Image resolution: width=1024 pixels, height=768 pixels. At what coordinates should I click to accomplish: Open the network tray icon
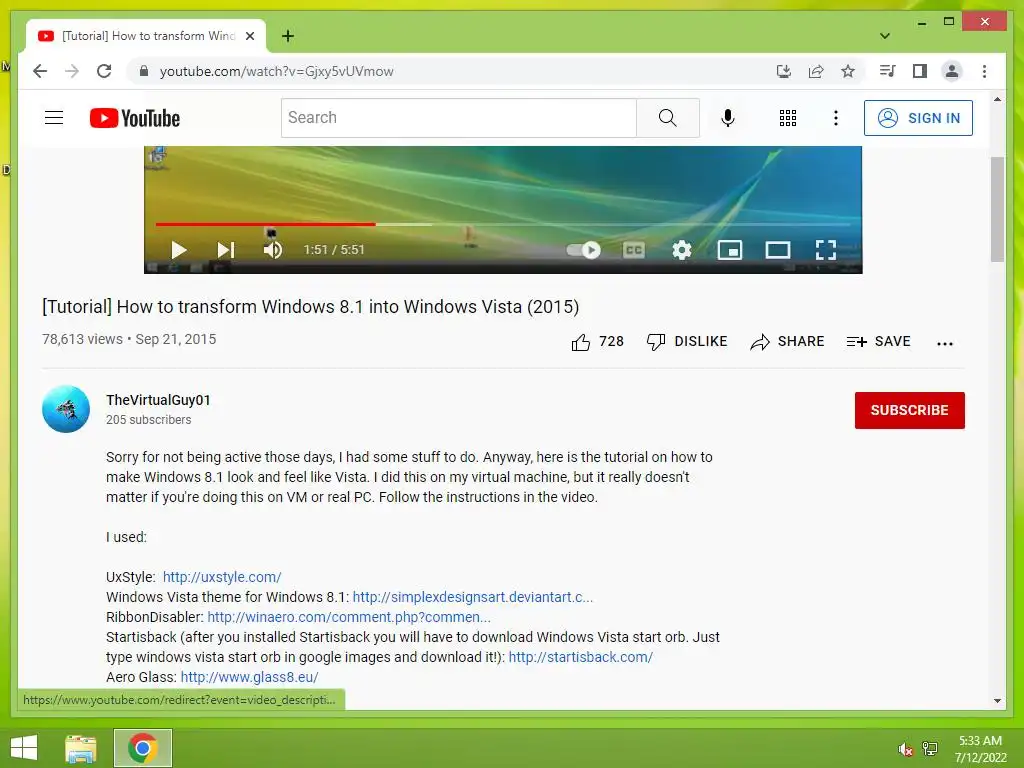930,749
